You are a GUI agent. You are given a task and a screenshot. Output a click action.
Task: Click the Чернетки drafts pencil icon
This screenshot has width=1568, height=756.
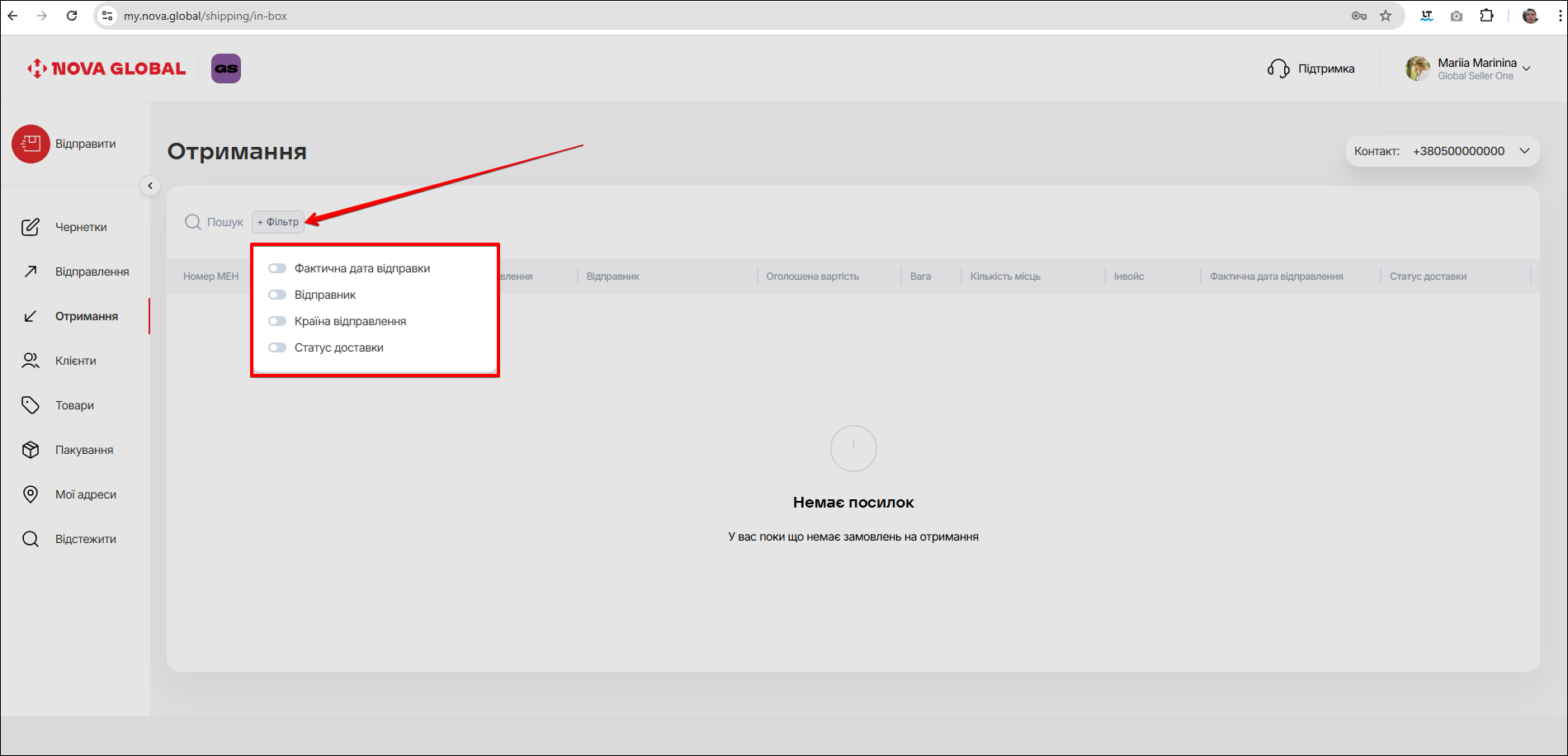(31, 227)
